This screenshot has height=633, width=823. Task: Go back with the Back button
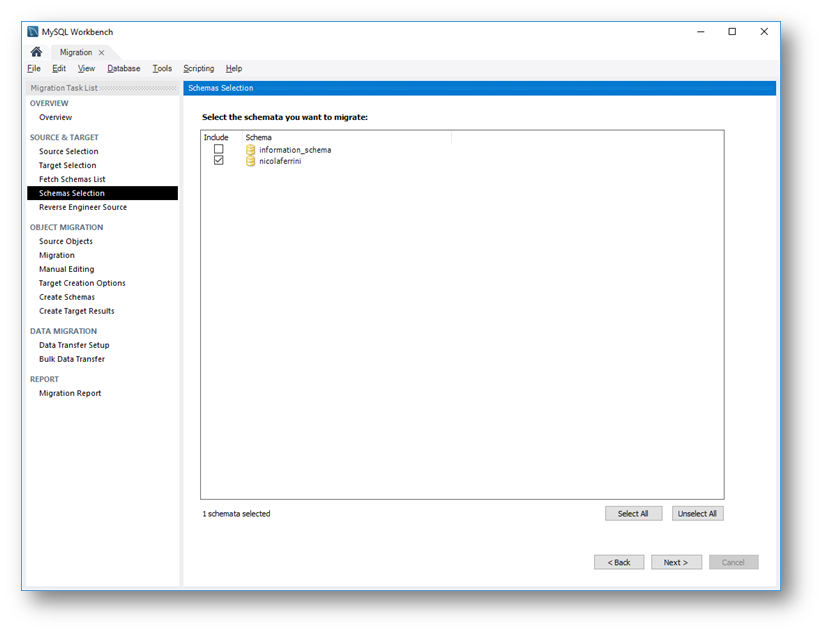619,562
